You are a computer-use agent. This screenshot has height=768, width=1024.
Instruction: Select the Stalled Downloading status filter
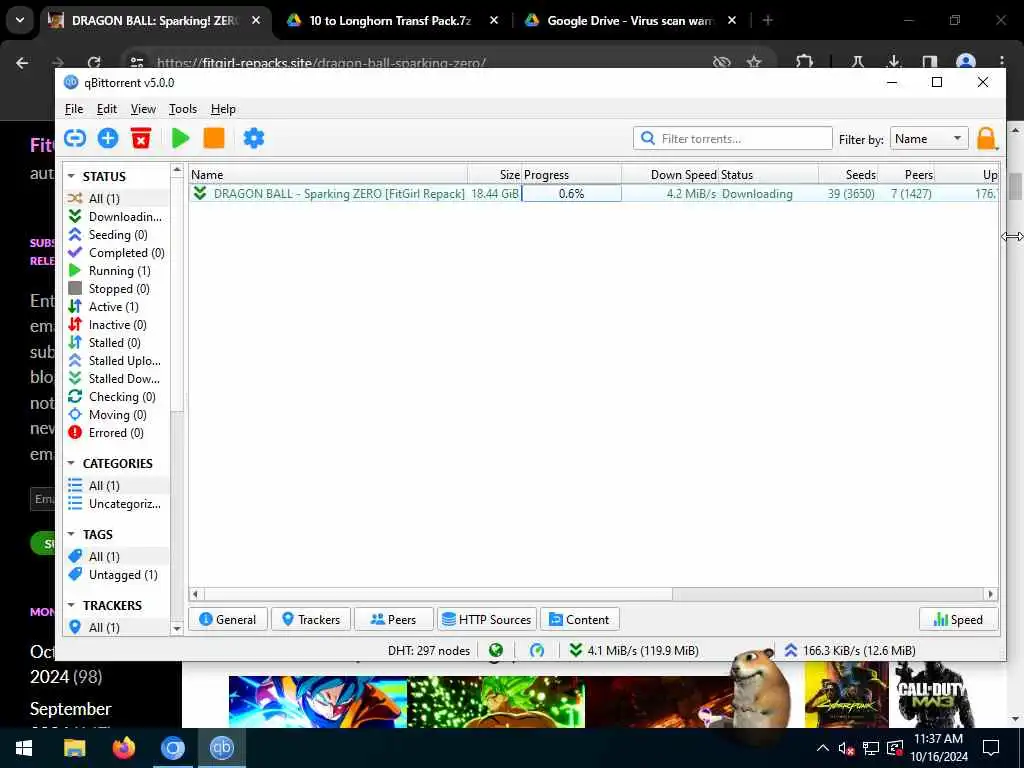point(116,378)
